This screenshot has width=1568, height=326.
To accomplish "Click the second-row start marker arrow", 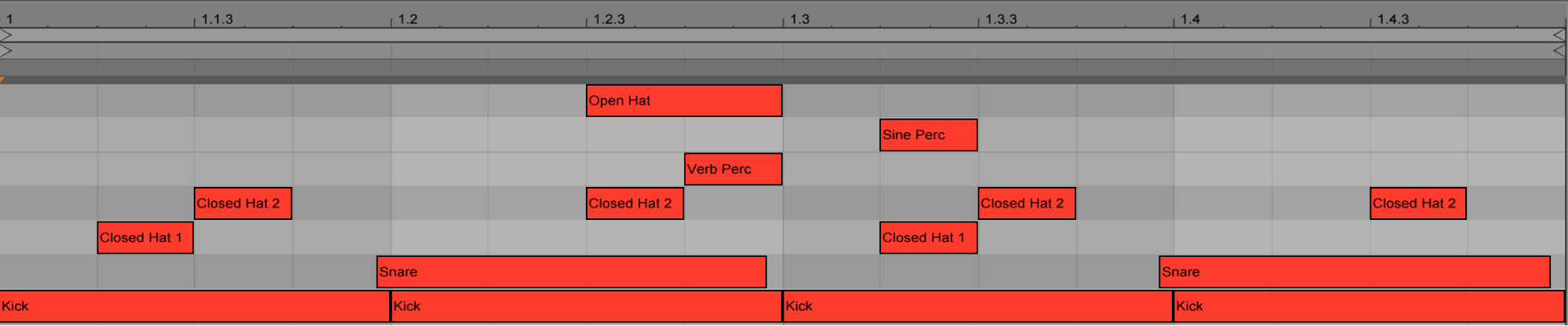I will 6,51.
